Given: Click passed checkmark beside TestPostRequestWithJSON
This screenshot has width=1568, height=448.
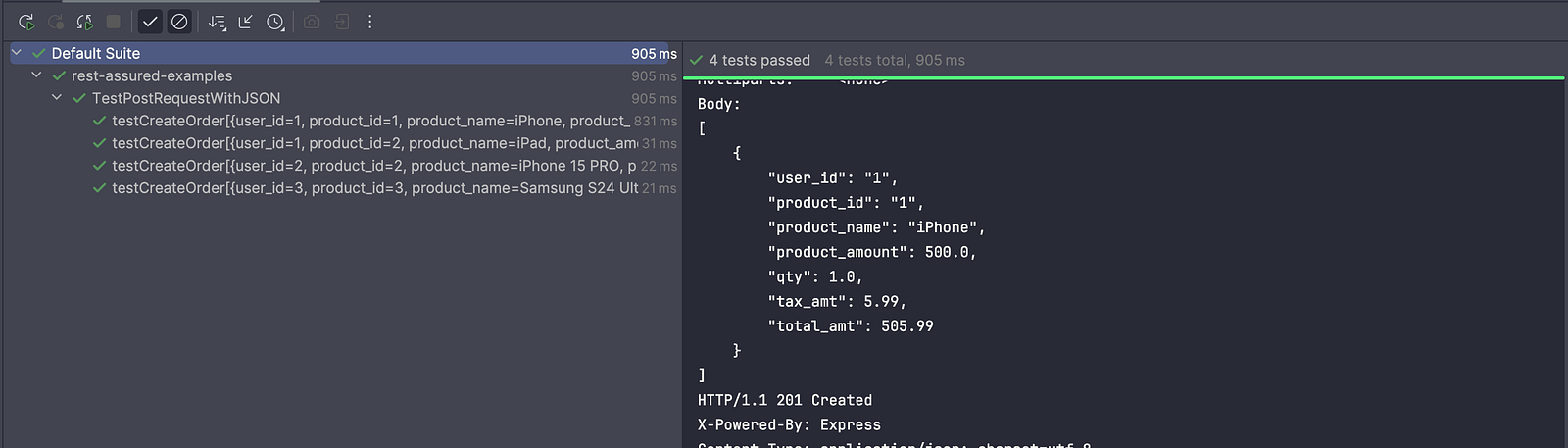Looking at the screenshot, I should tap(79, 98).
